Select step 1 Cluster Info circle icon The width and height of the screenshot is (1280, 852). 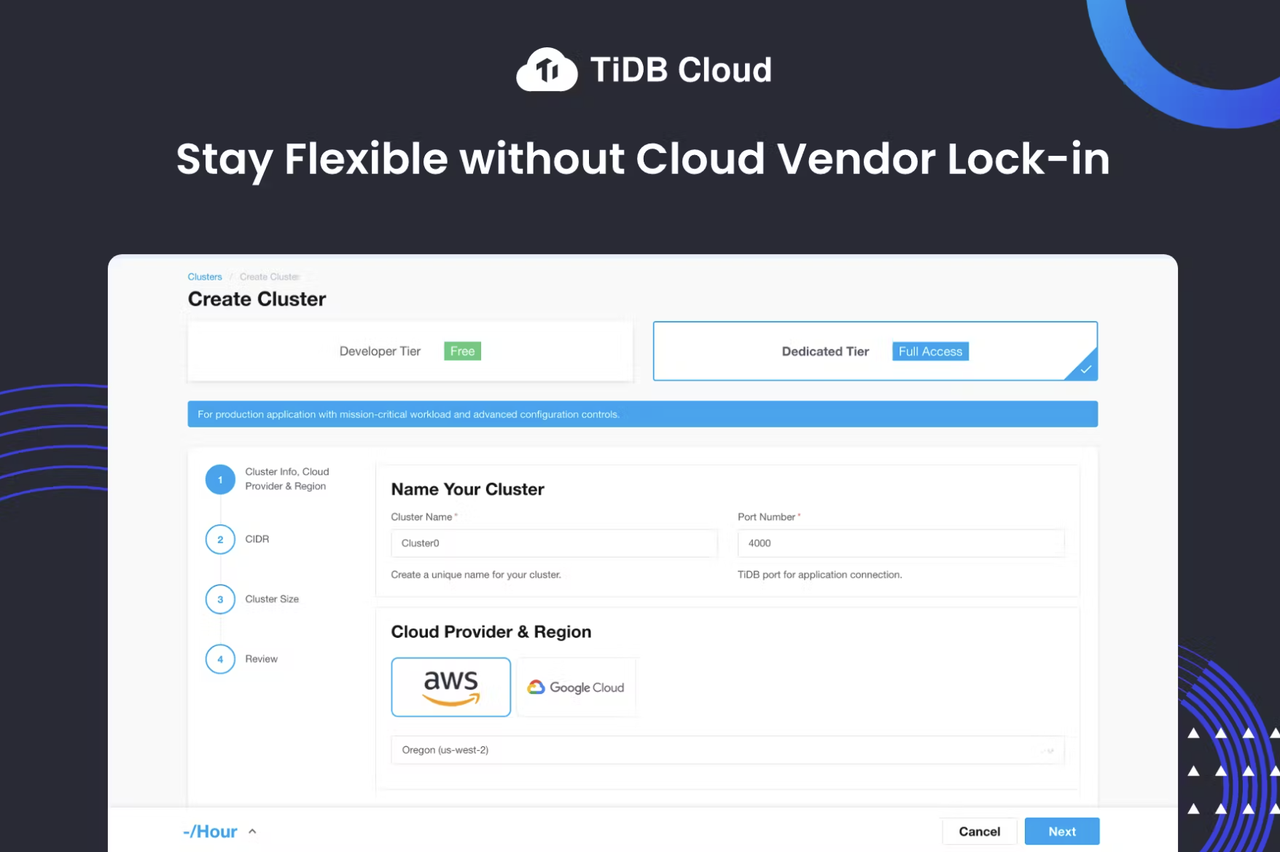220,479
